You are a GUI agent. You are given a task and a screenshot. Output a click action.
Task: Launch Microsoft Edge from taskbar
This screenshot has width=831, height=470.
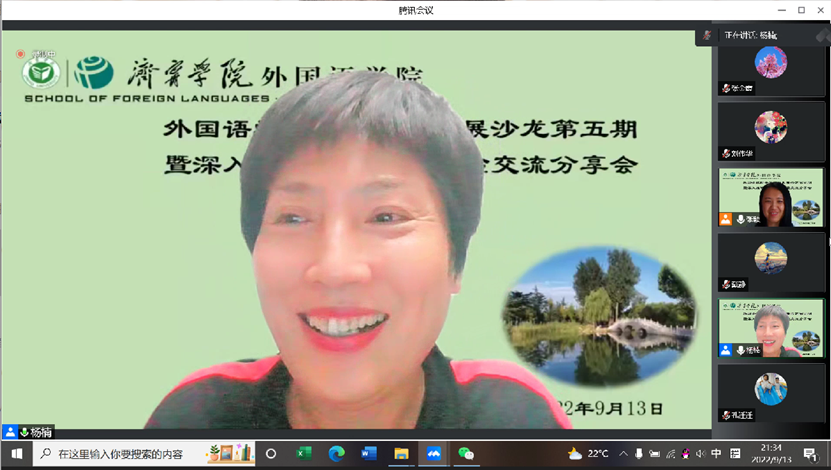coord(336,454)
